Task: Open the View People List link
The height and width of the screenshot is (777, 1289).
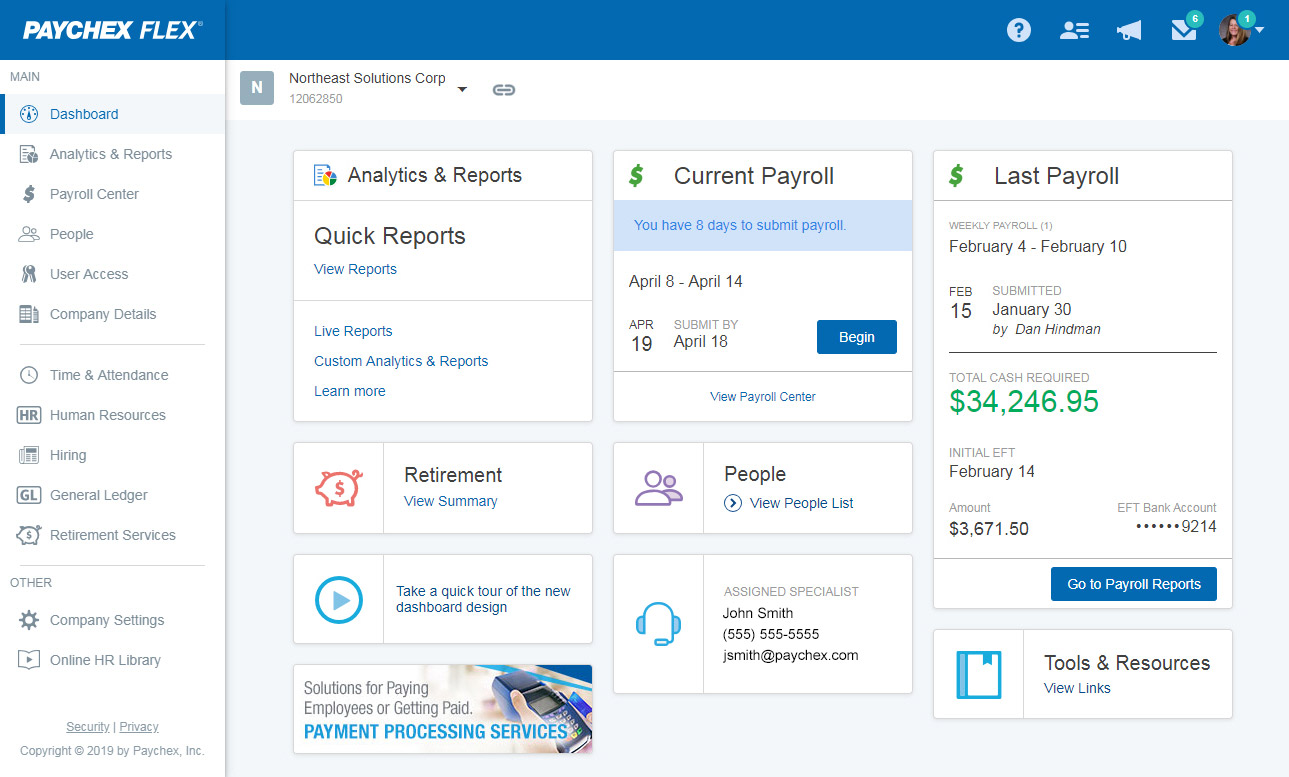Action: 802,503
